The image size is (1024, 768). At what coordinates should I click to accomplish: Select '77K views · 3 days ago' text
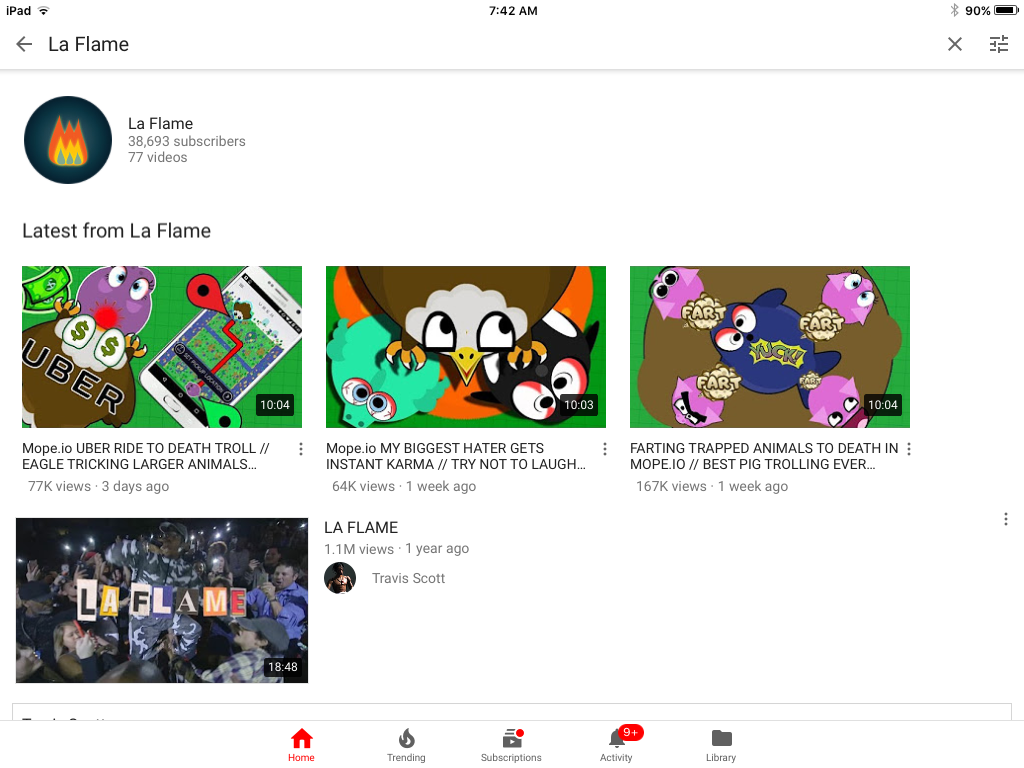pos(99,487)
